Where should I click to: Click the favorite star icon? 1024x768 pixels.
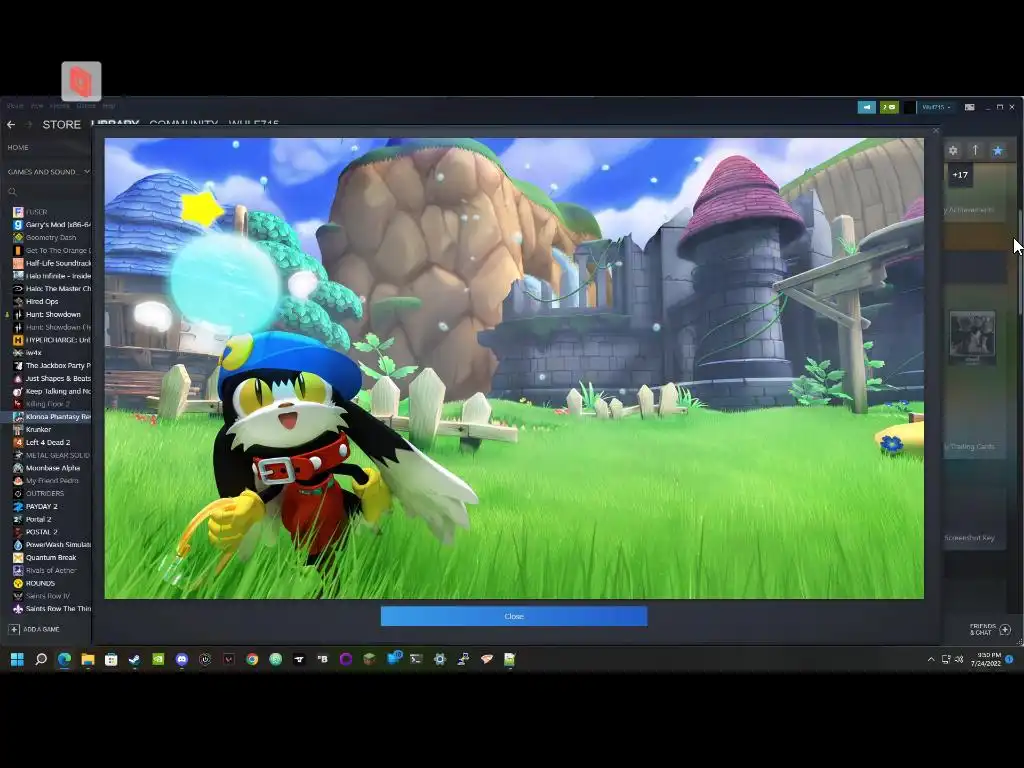997,150
